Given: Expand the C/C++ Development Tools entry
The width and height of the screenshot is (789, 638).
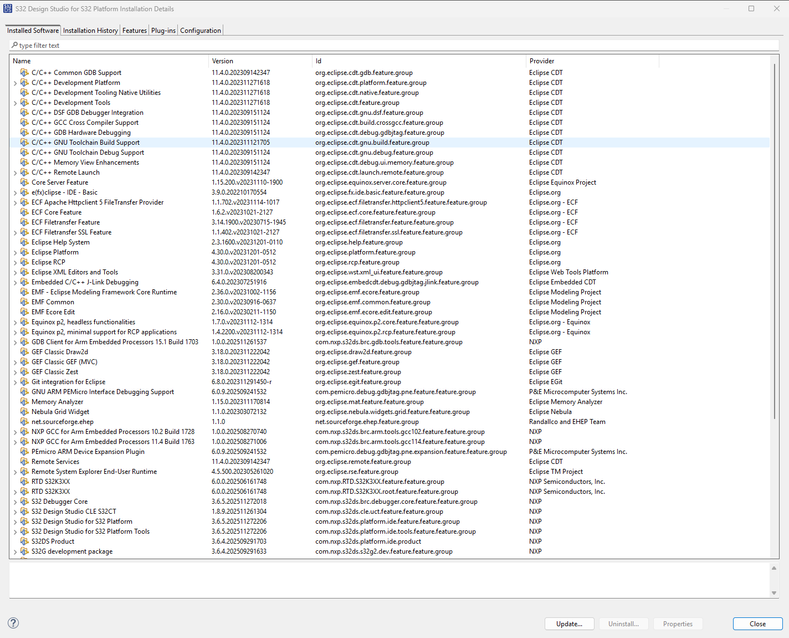Looking at the screenshot, I should [x=15, y=103].
